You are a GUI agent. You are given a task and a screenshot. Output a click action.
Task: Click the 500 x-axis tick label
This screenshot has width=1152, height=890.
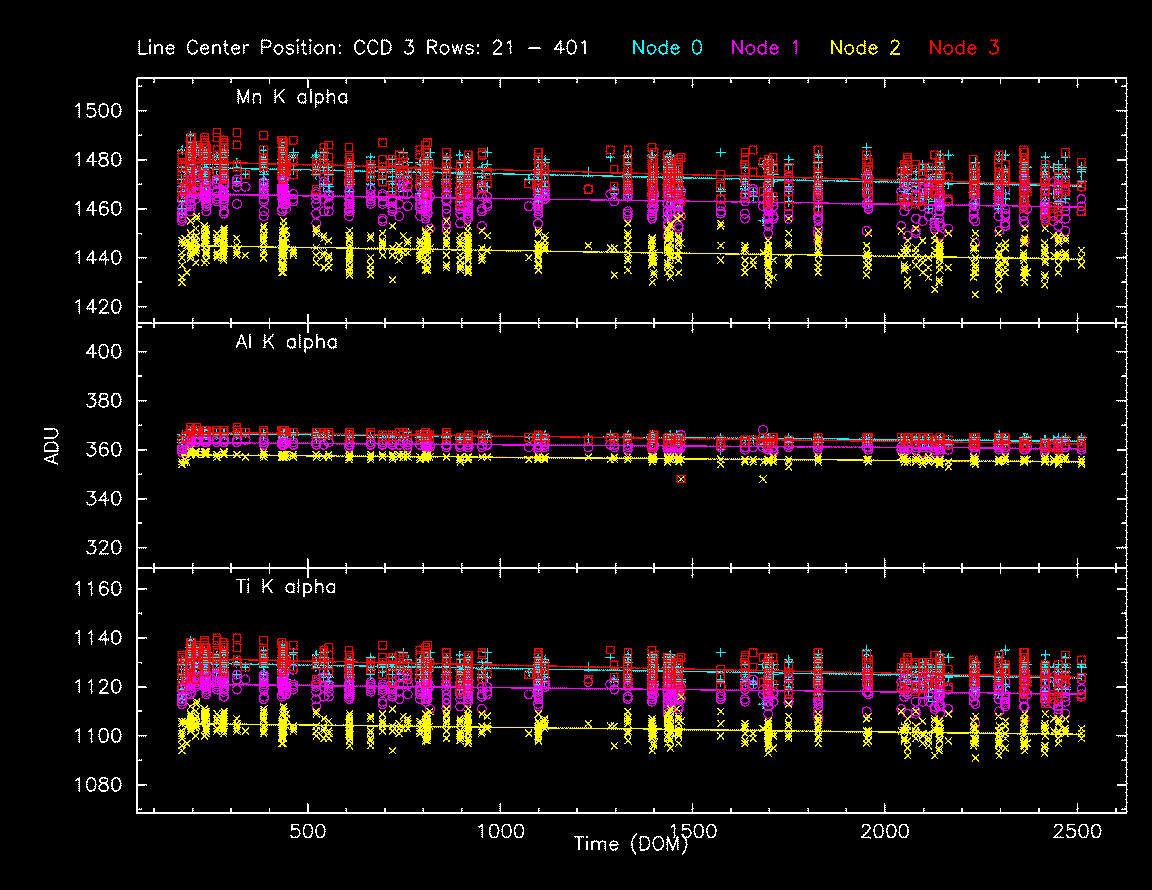(307, 832)
